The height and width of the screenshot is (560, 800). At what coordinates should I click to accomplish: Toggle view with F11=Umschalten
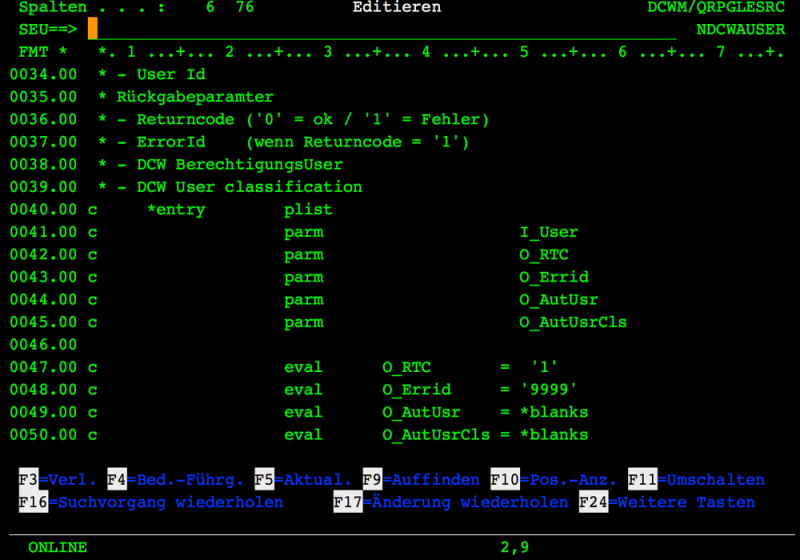coord(695,480)
